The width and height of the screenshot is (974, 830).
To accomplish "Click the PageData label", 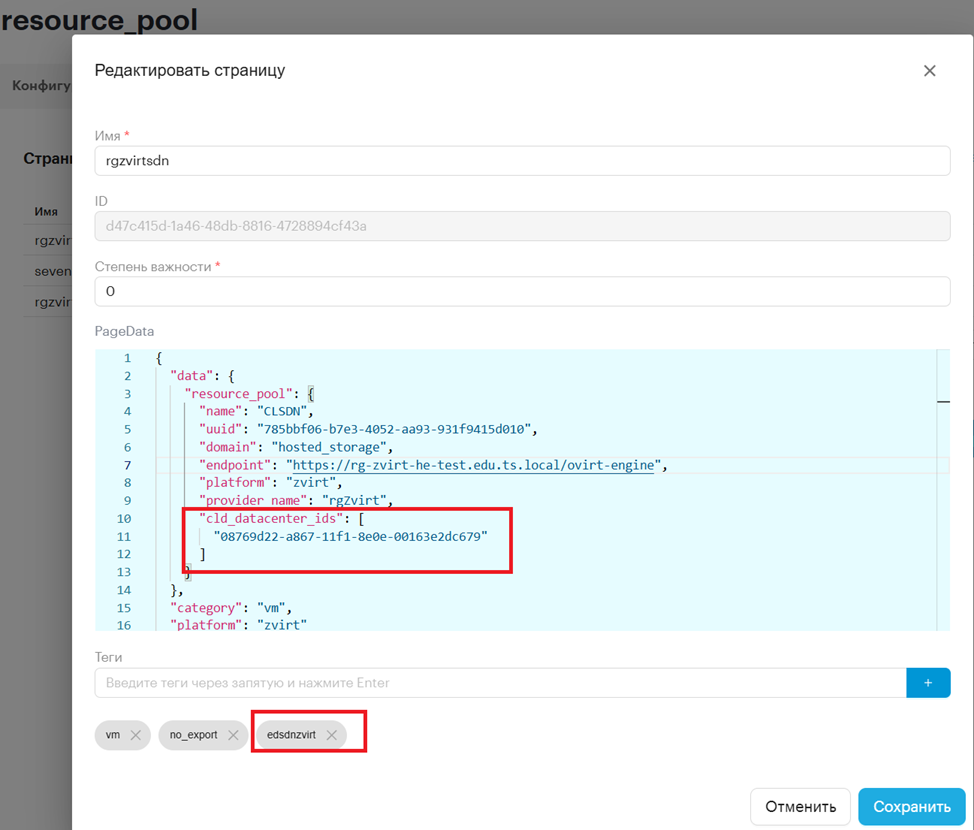I will [124, 332].
